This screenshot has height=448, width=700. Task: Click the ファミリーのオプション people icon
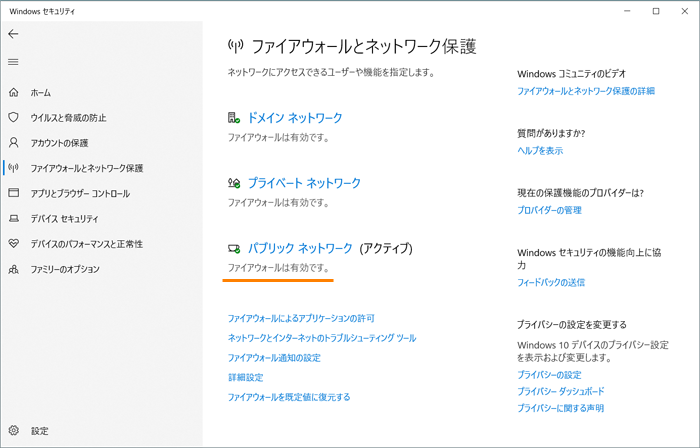coord(13,269)
